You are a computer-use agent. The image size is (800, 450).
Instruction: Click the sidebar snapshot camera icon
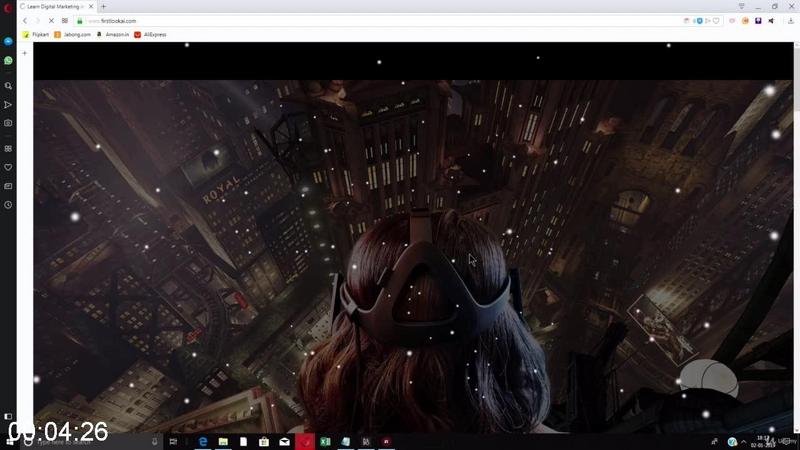click(x=8, y=123)
